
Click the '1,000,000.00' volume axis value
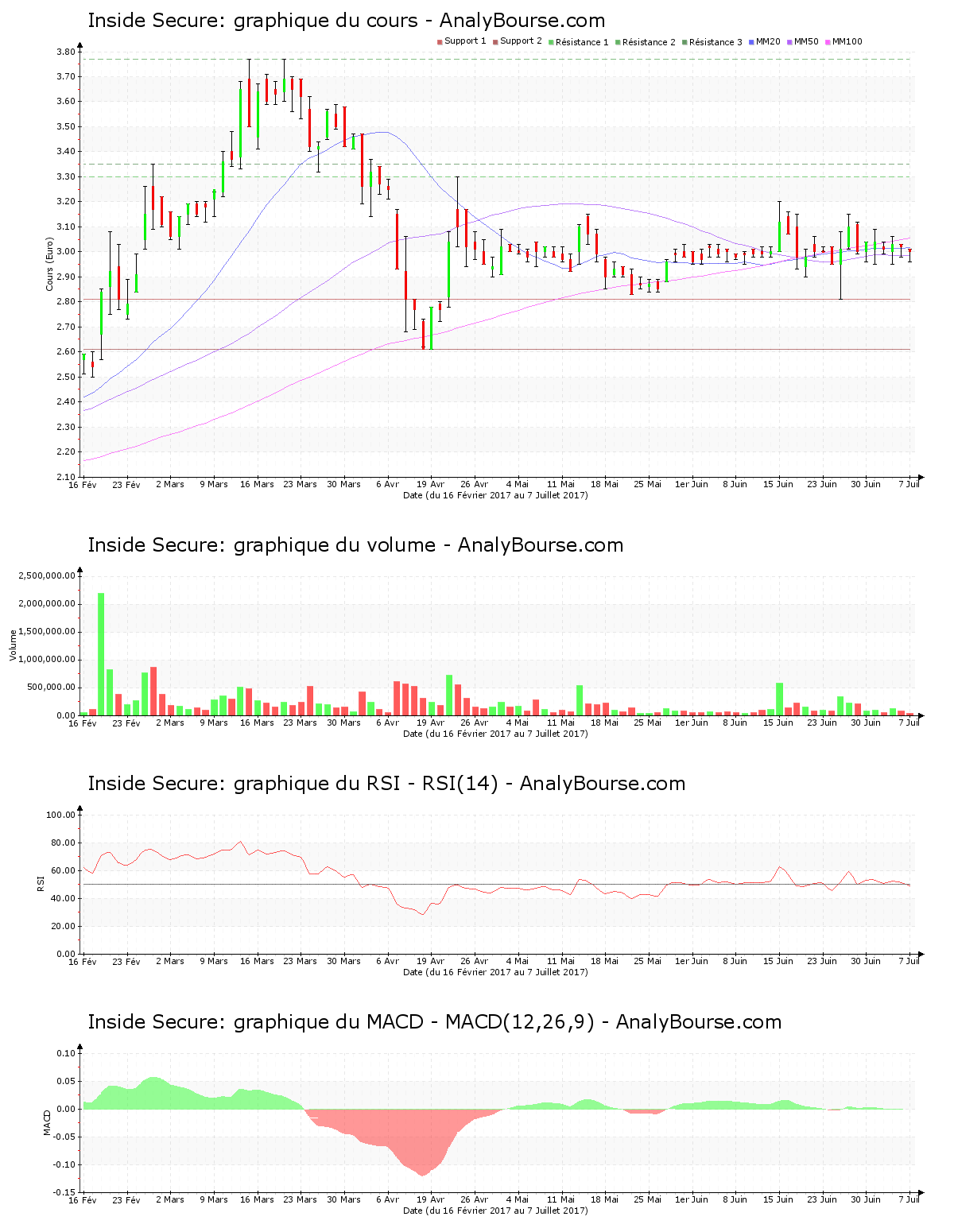pyautogui.click(x=47, y=660)
